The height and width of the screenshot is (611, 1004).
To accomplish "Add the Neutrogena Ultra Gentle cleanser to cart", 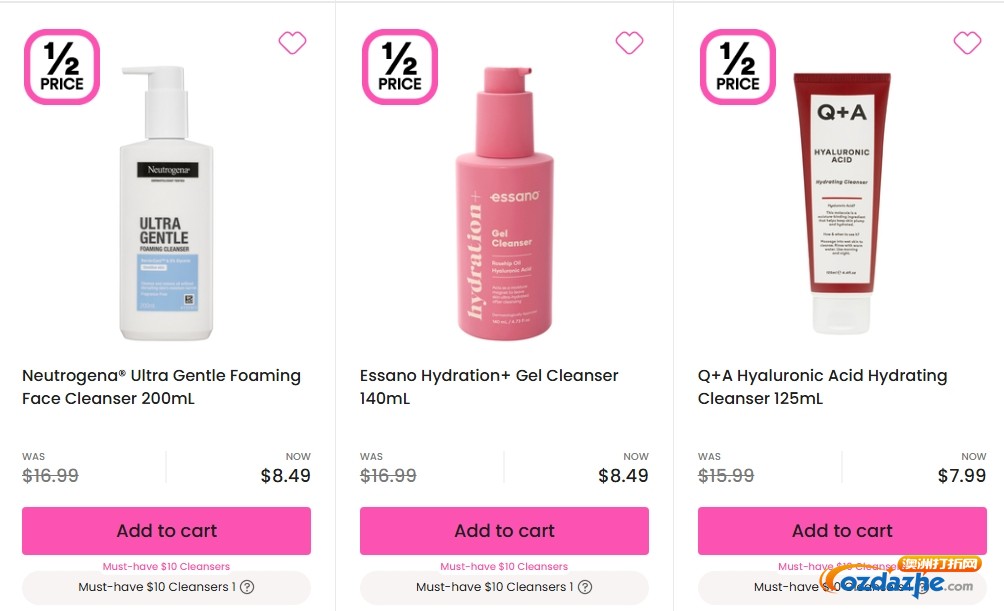I will click(166, 530).
